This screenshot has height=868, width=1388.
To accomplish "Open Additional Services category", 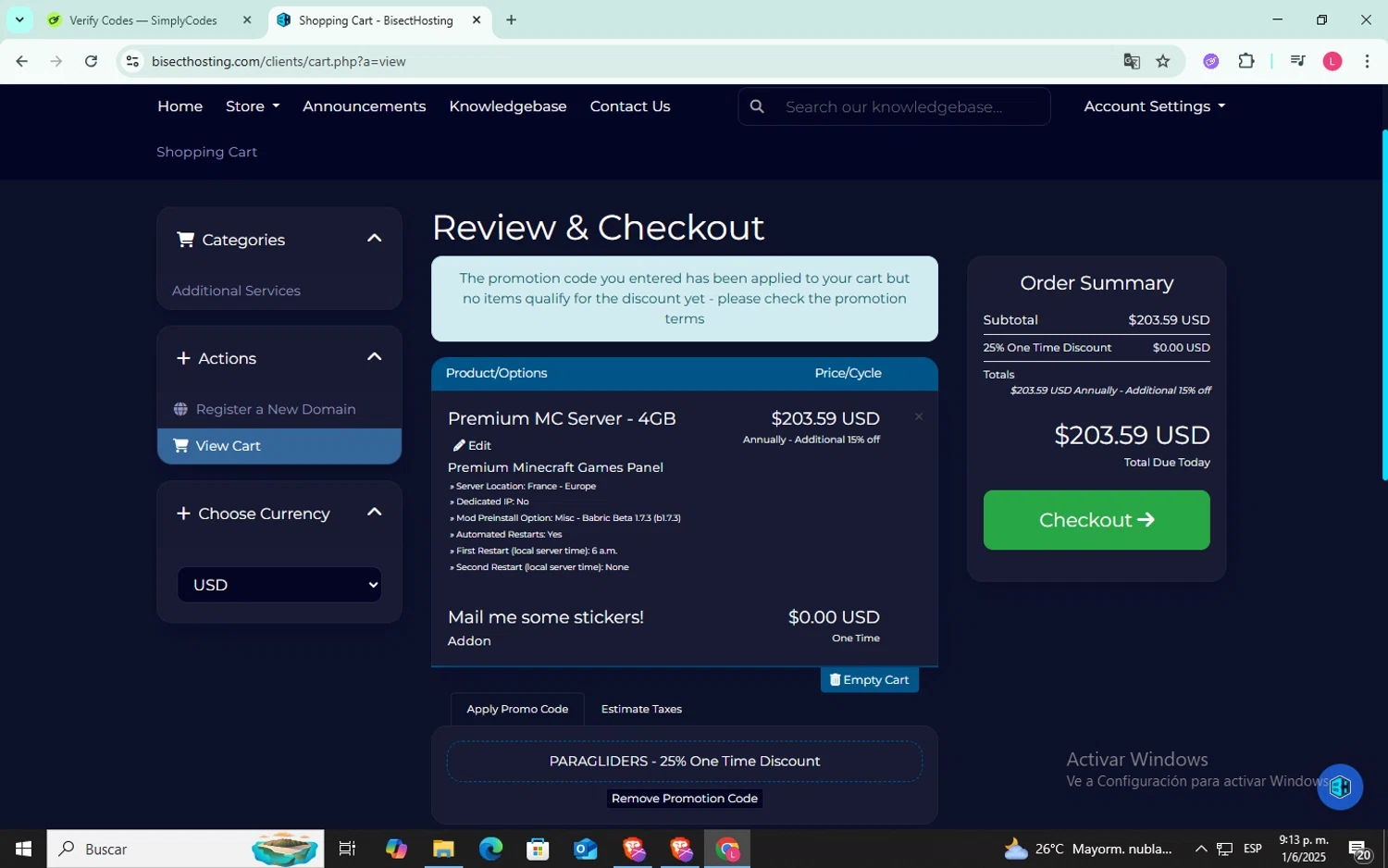I will point(236,291).
